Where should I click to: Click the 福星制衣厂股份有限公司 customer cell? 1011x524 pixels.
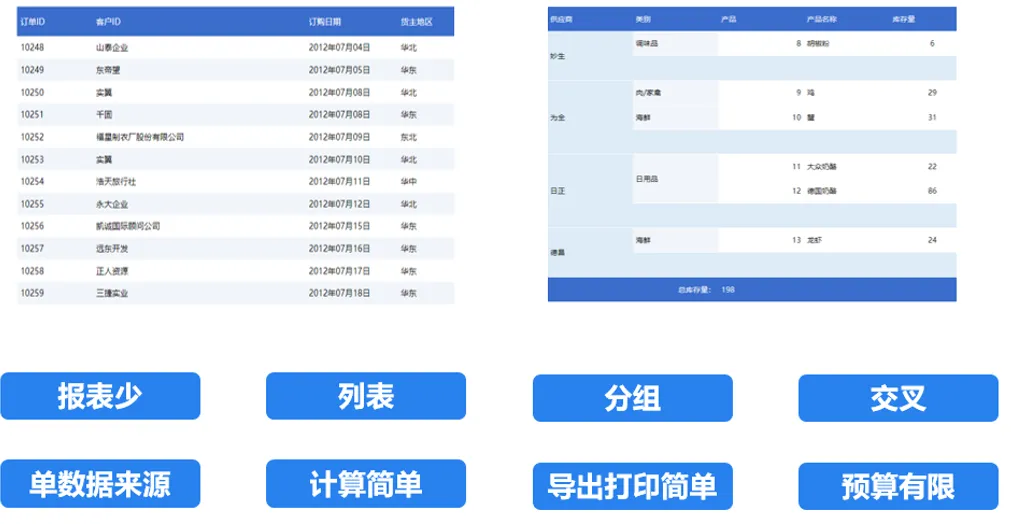(x=140, y=137)
